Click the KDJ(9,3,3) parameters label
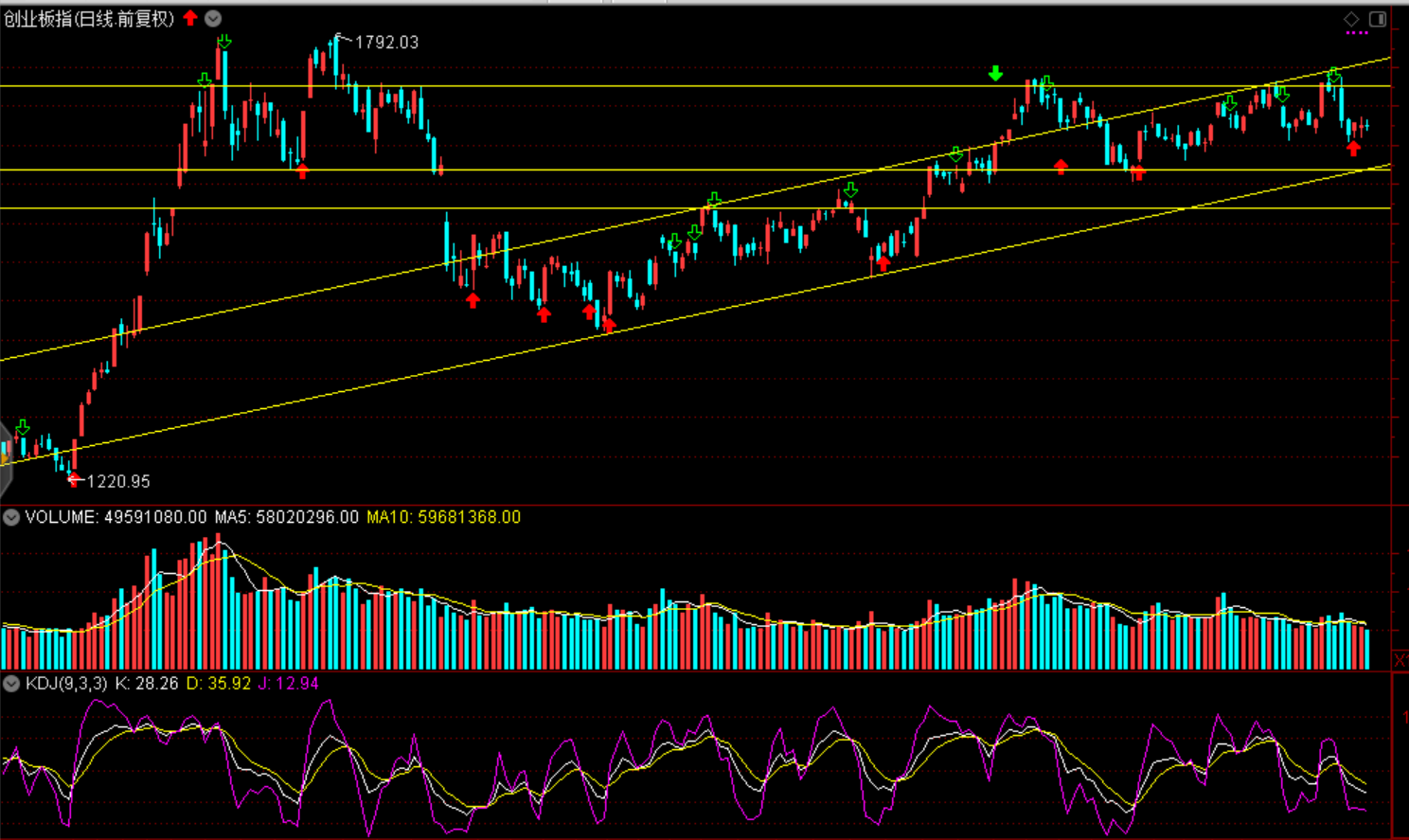Viewport: 1409px width, 840px height. [66, 684]
